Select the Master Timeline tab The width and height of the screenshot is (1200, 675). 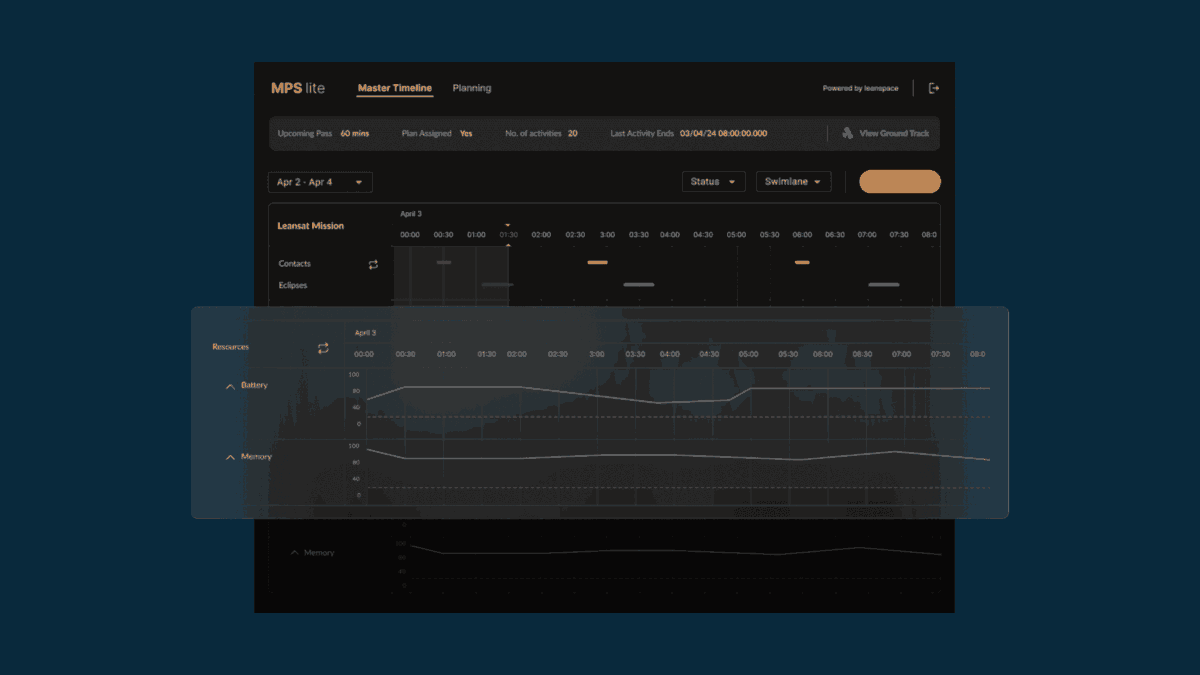pos(394,88)
